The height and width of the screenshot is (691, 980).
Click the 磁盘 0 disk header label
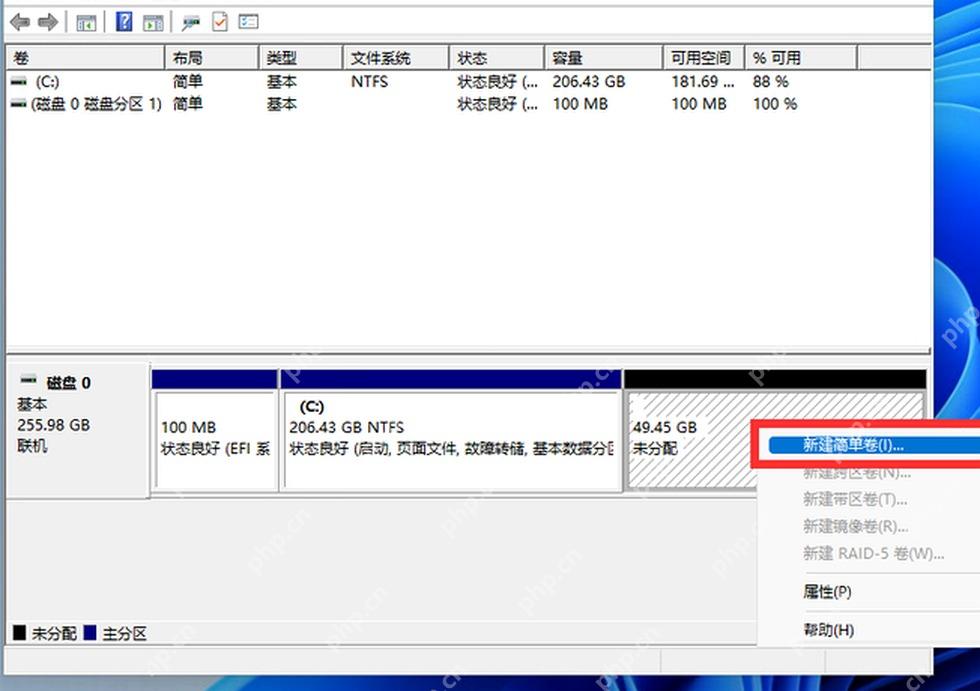pyautogui.click(x=69, y=382)
